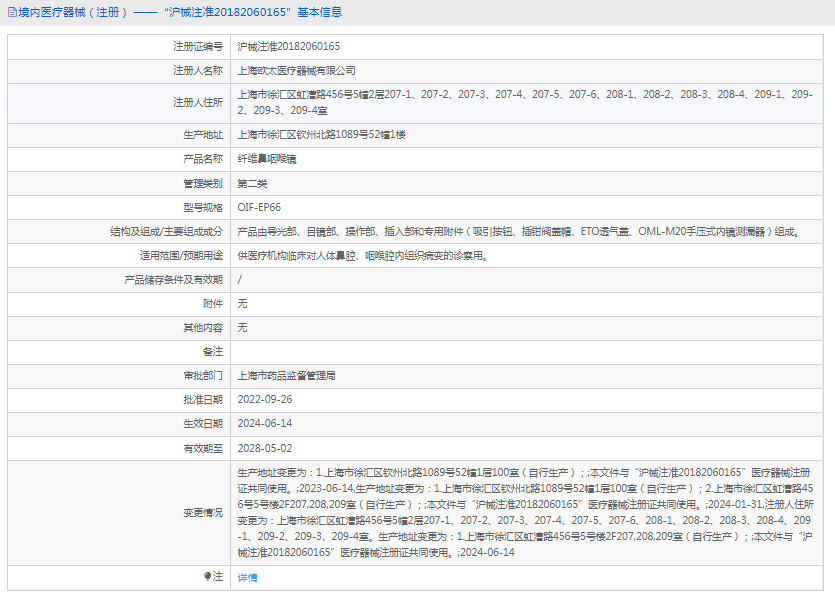835x596 pixels.
Task: Click the document icon beside the page title
Action: [12, 12]
